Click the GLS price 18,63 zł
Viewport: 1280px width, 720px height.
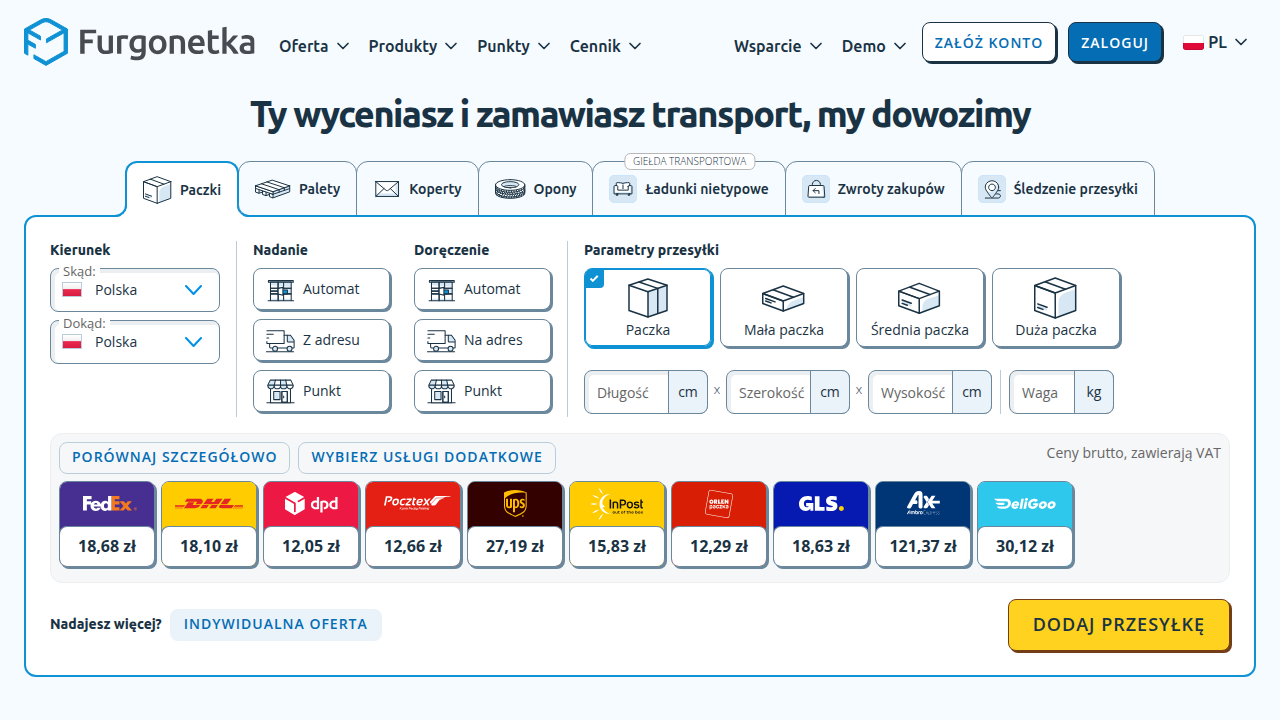822,546
